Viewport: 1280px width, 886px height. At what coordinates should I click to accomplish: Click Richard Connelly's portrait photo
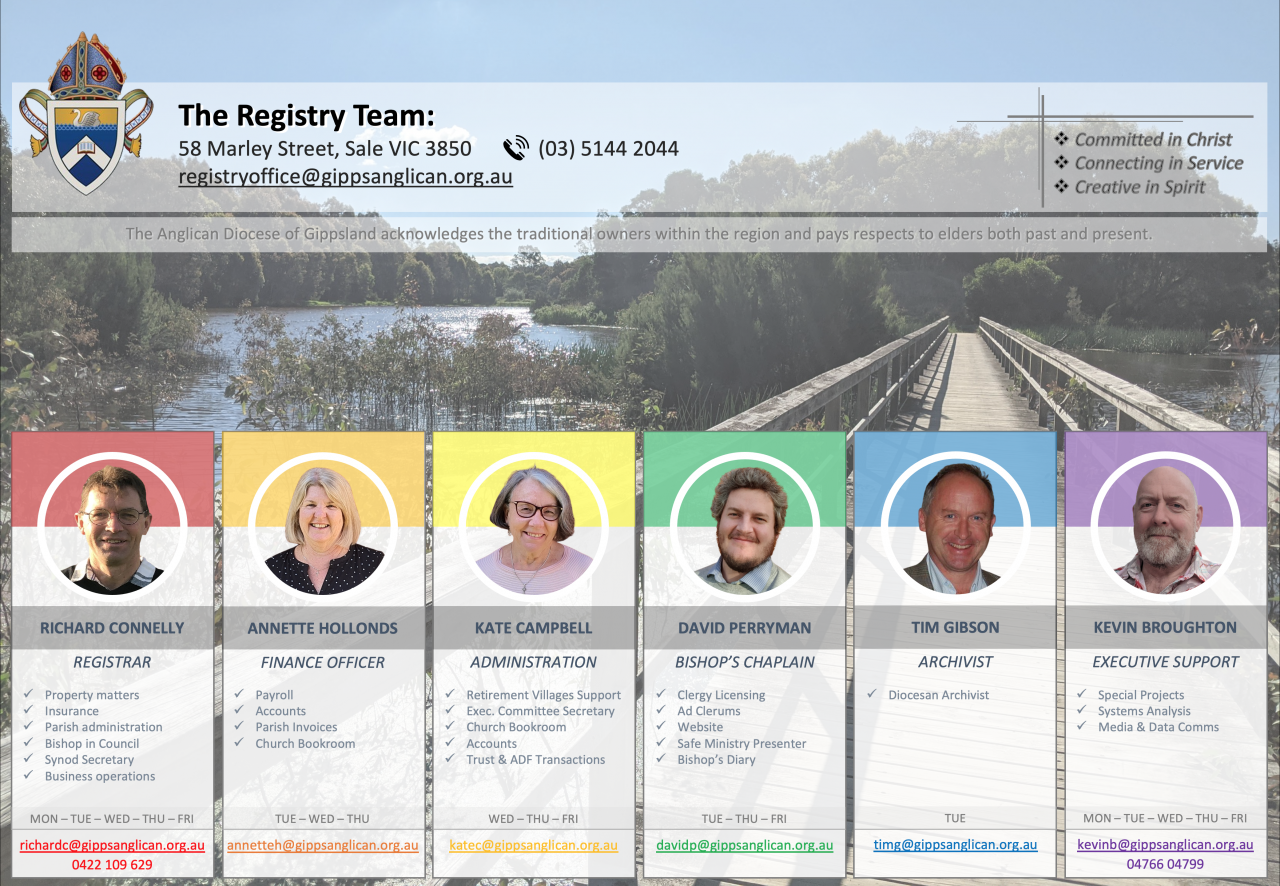(112, 526)
